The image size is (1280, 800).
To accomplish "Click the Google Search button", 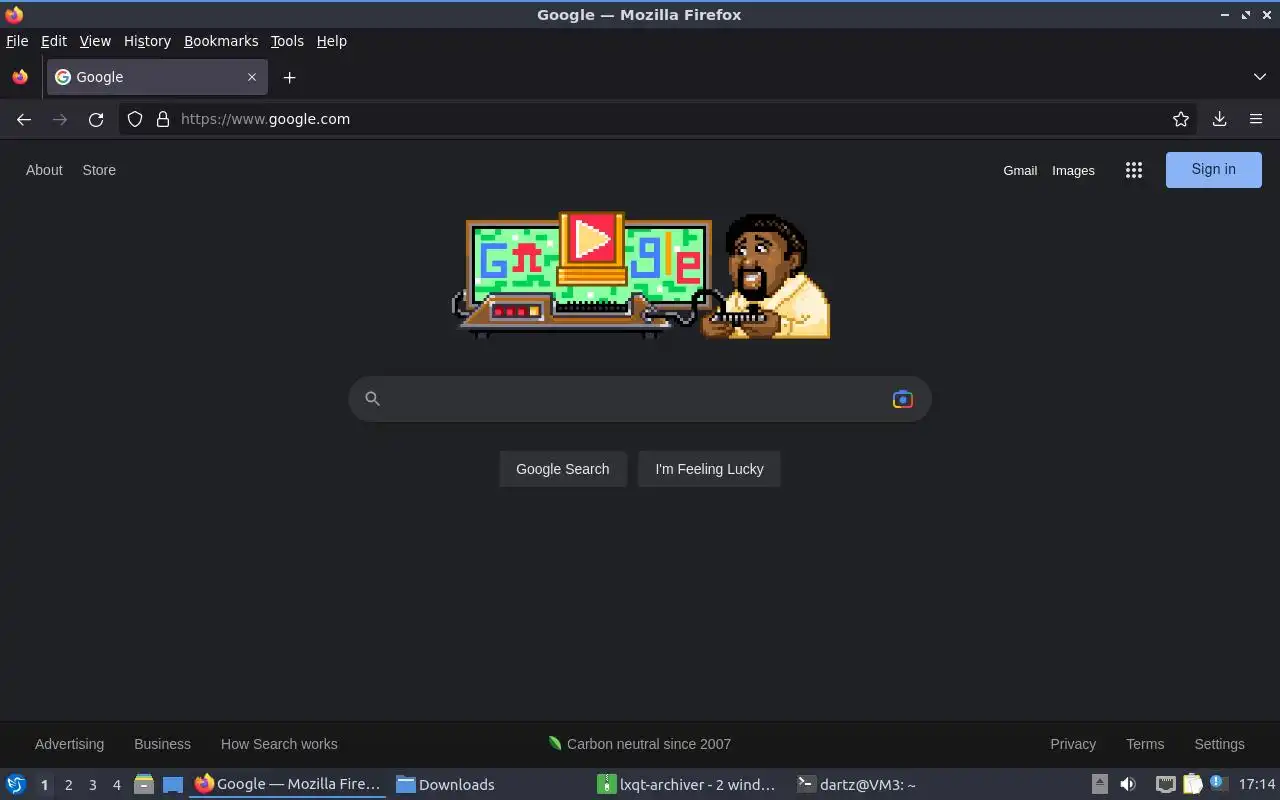I will tap(563, 469).
